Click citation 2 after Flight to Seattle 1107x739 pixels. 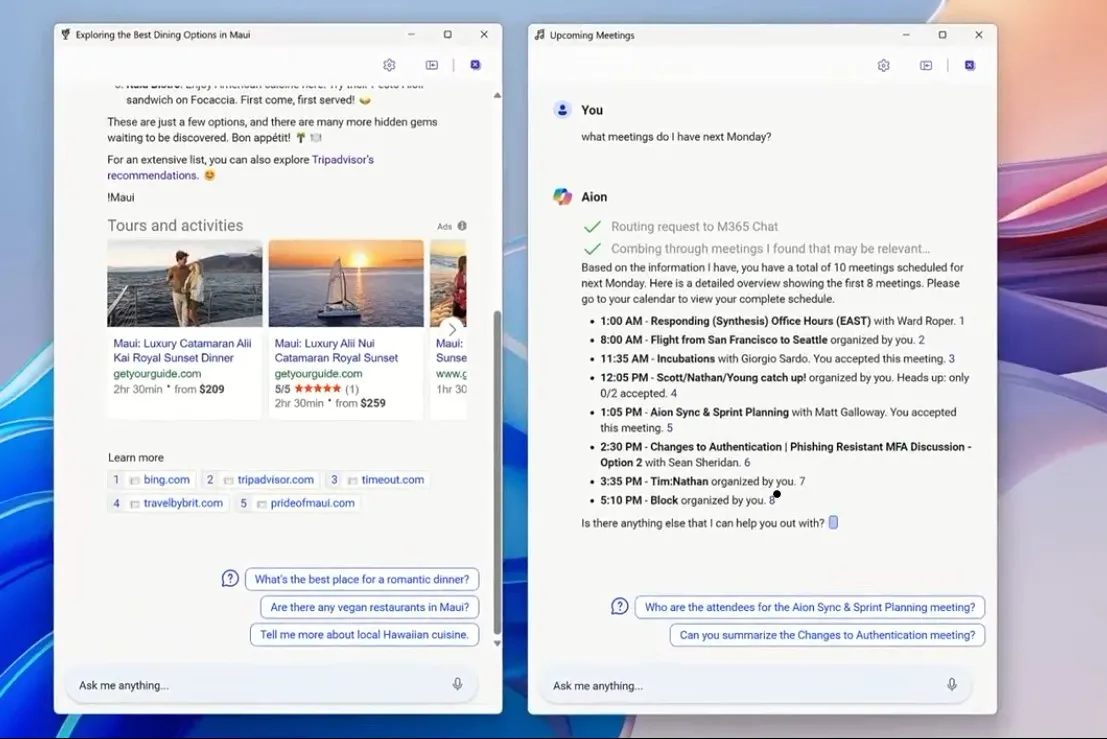point(921,340)
